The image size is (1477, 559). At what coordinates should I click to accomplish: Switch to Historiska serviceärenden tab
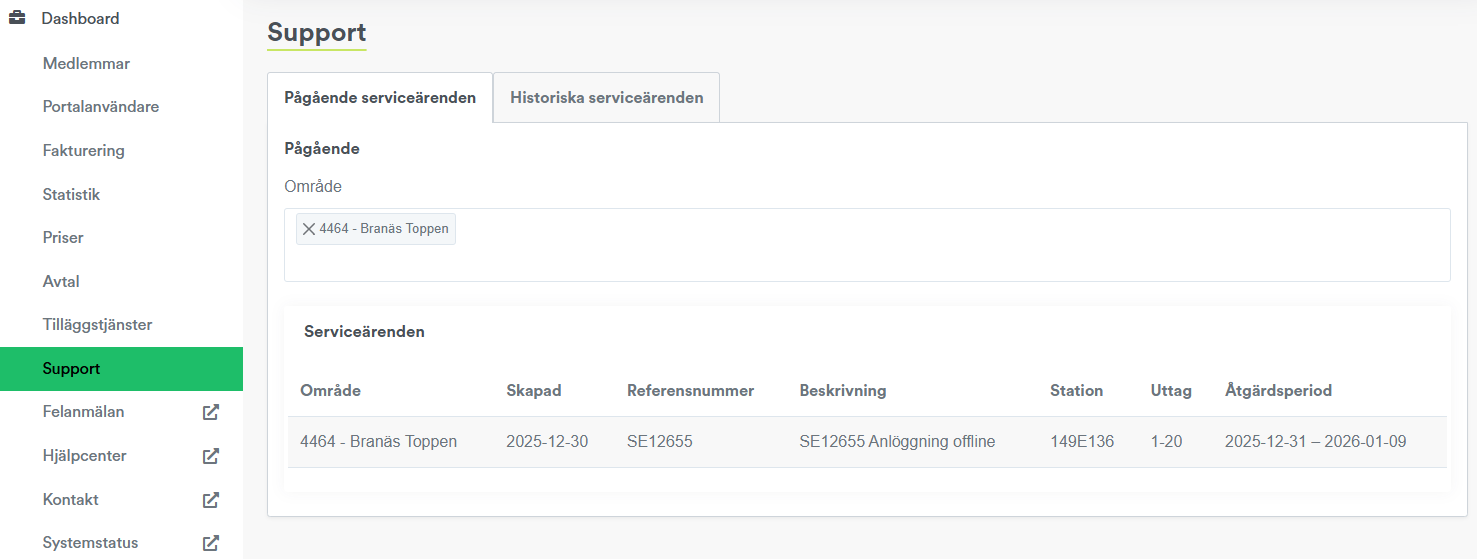[606, 98]
